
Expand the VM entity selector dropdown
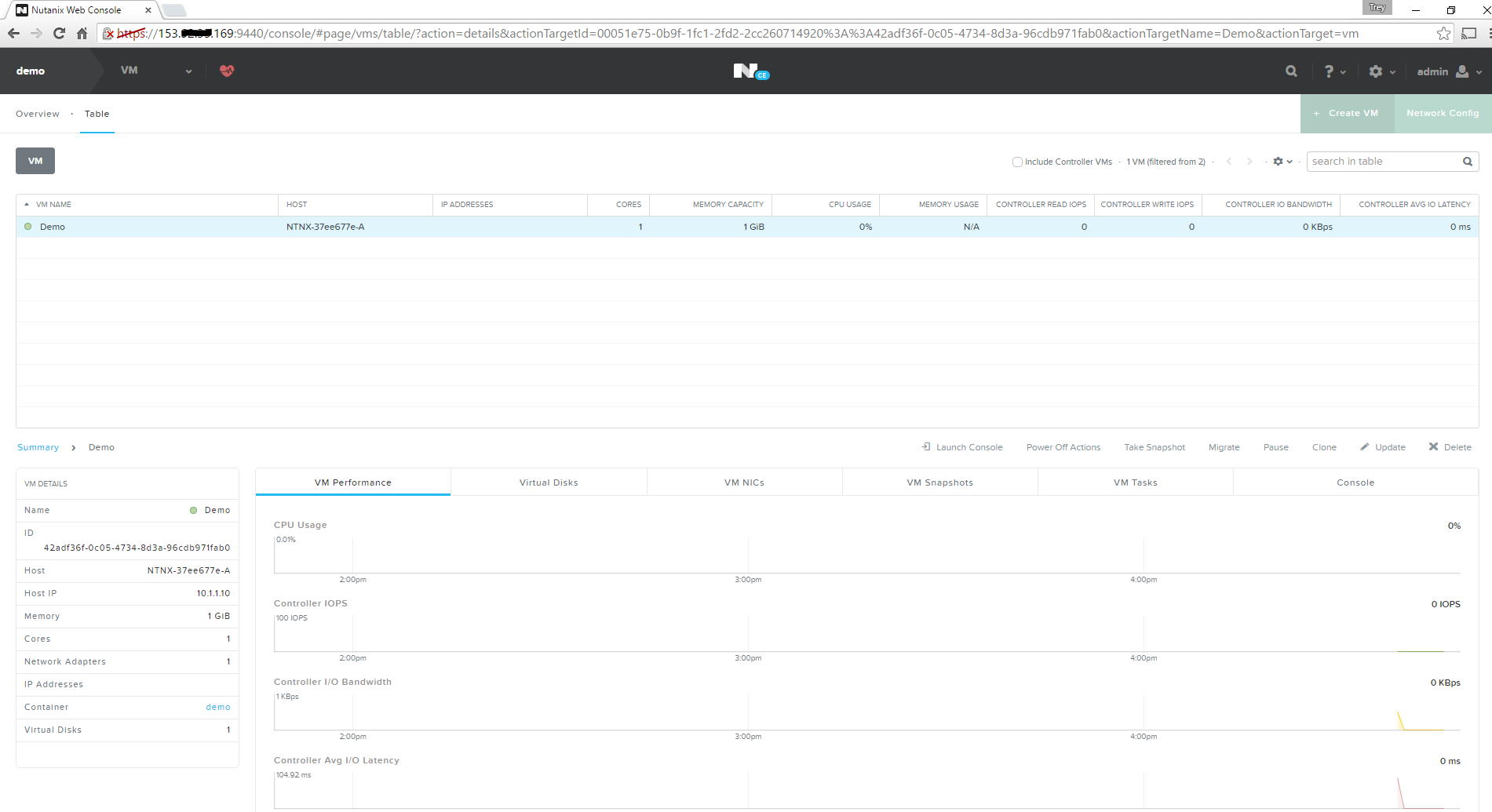tap(188, 71)
